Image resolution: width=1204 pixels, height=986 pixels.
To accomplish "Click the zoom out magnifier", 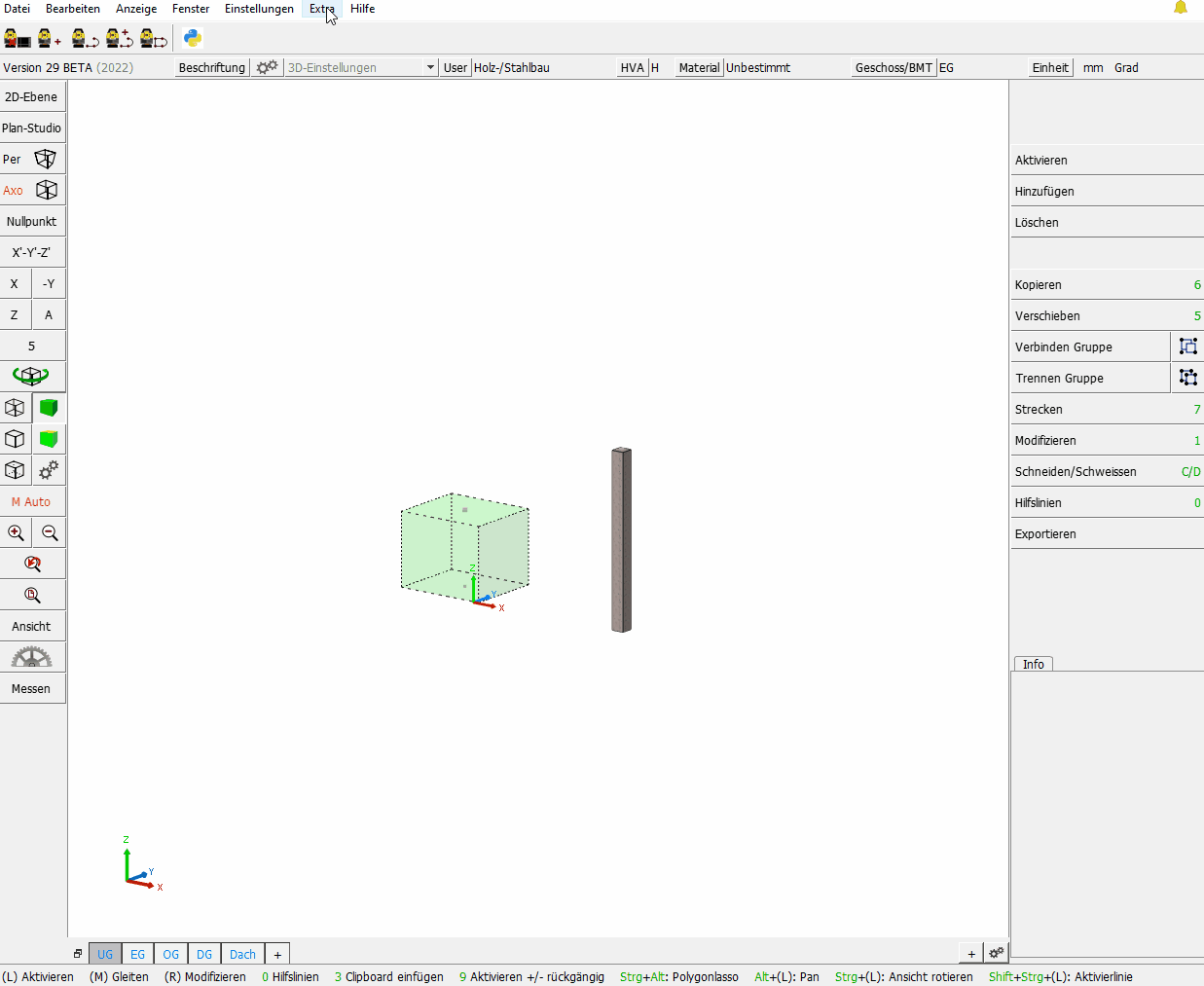I will click(x=50, y=532).
